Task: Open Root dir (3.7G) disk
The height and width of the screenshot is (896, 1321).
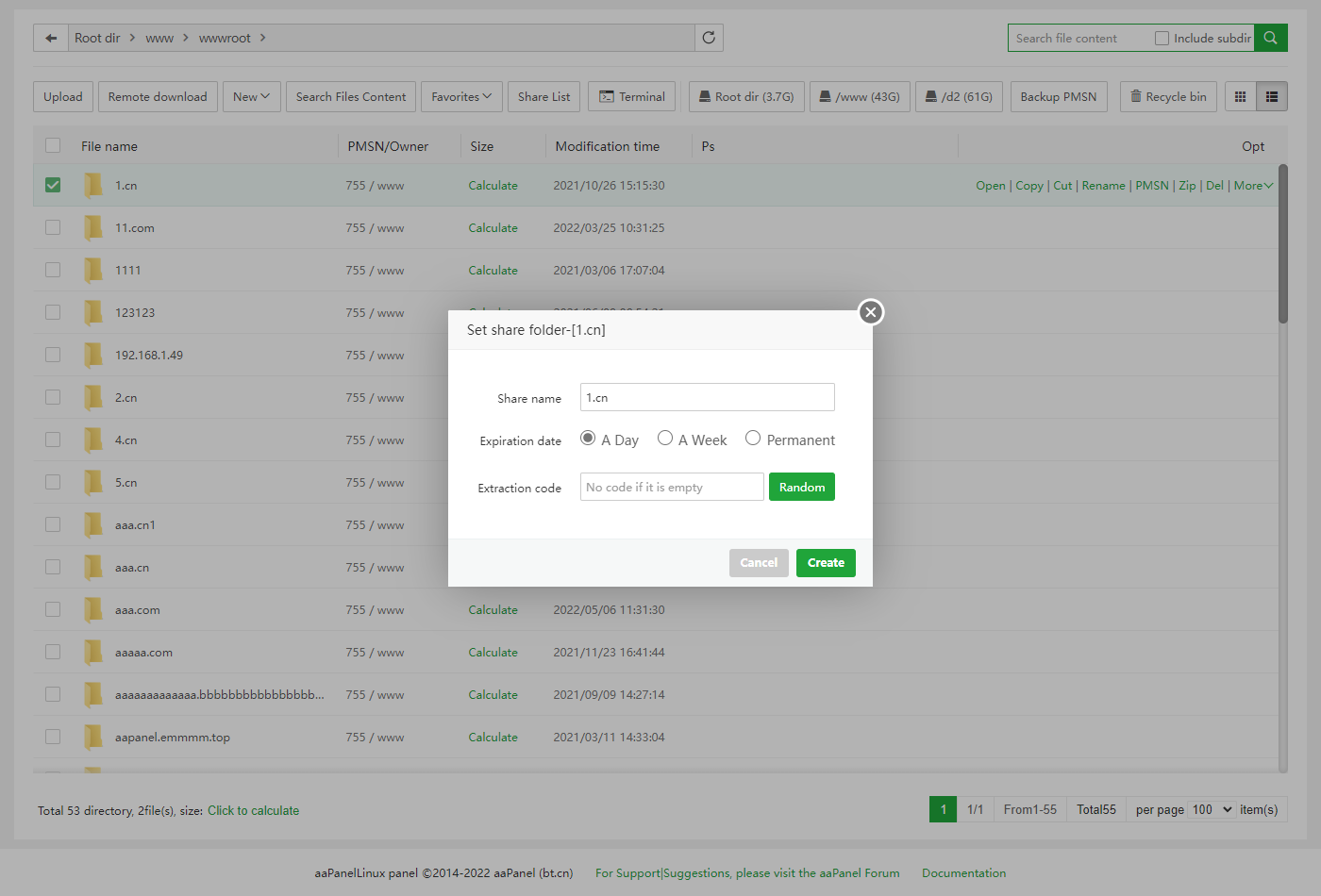Action: [745, 96]
